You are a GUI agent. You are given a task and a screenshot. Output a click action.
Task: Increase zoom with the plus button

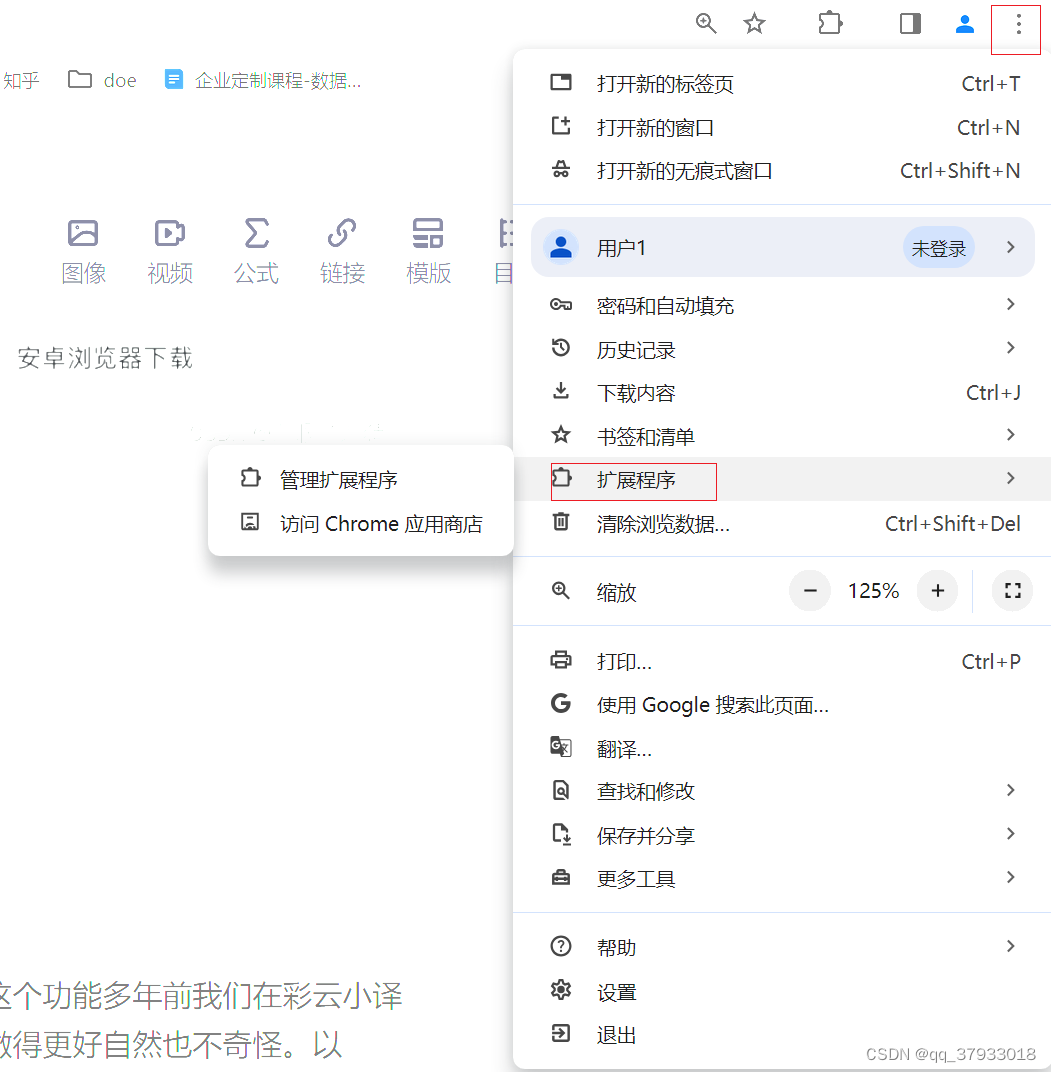[x=937, y=591]
